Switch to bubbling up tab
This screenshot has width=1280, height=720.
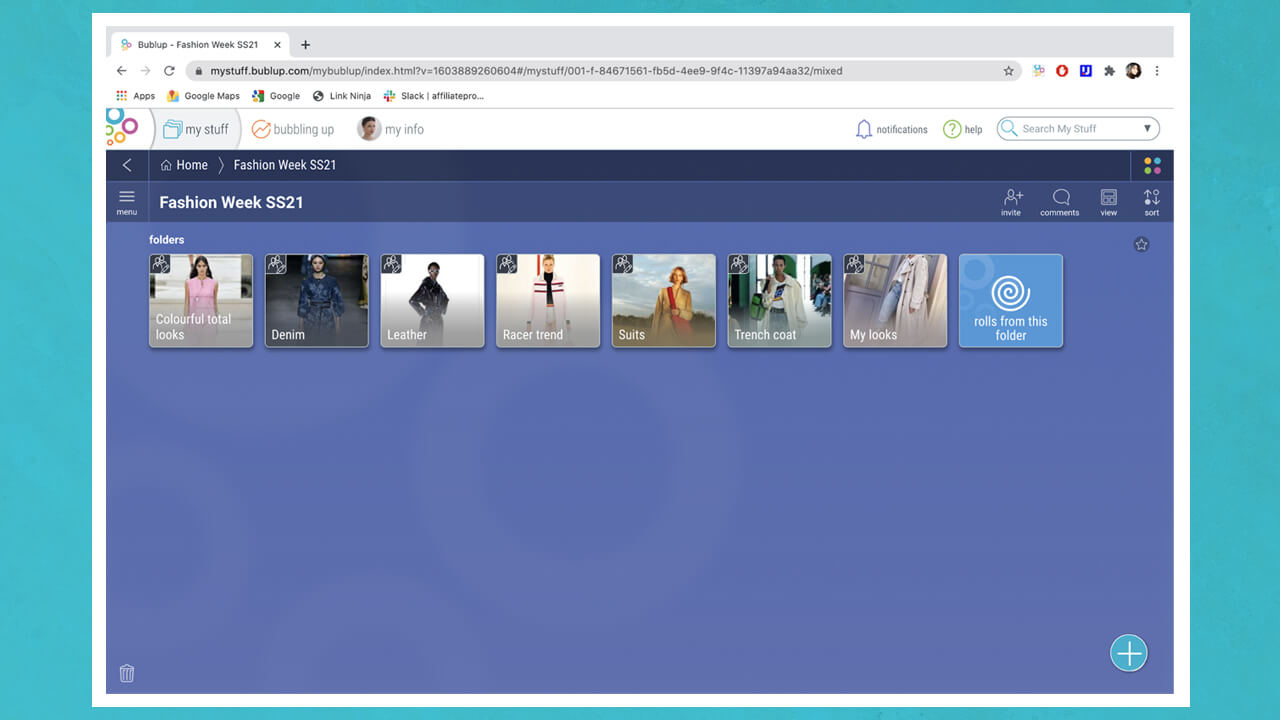(293, 129)
